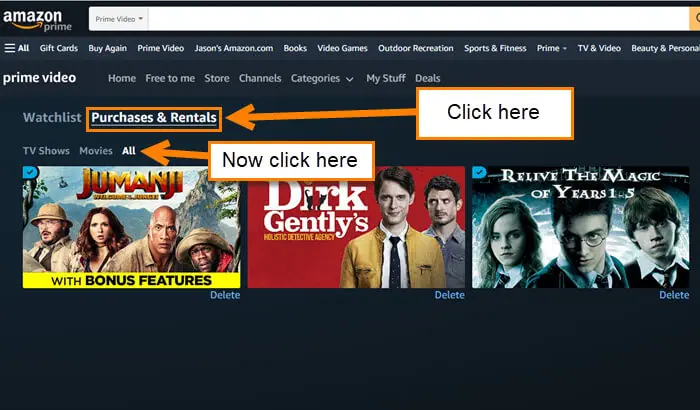Open the Jumanji movie thumbnail
The height and width of the screenshot is (410, 700).
coord(131,227)
